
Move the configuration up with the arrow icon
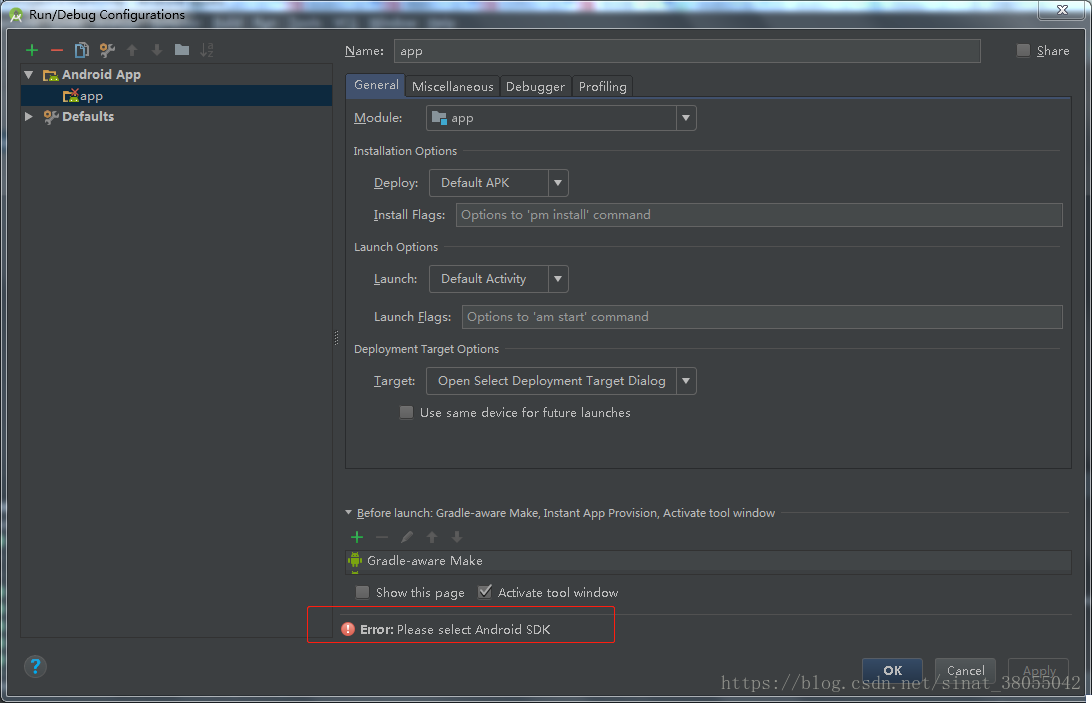click(132, 49)
